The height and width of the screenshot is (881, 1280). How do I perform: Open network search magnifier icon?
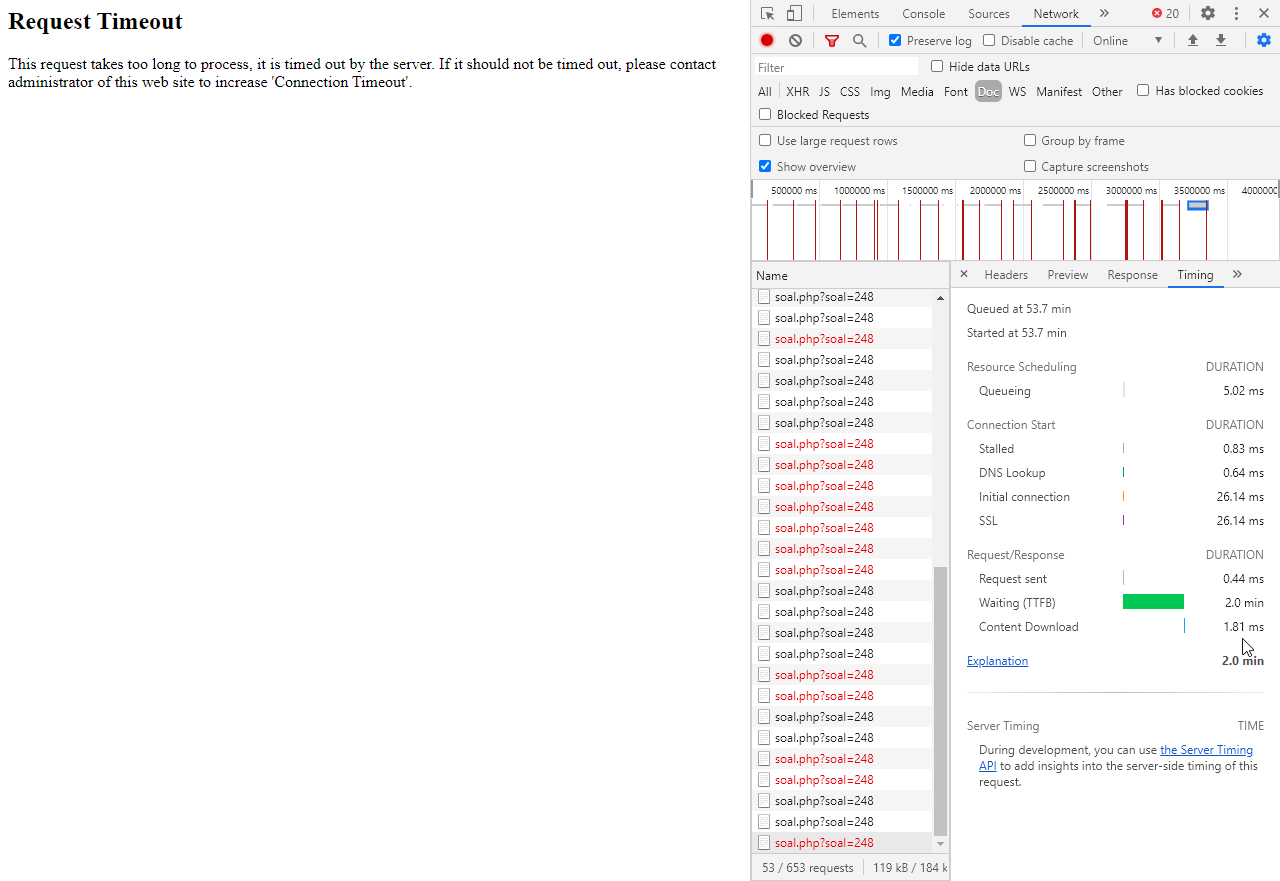[x=859, y=41]
